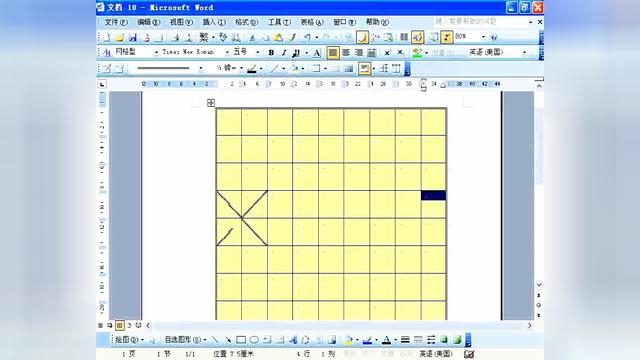Apply subscript formatting
640x360 pixels.
click(x=400, y=53)
